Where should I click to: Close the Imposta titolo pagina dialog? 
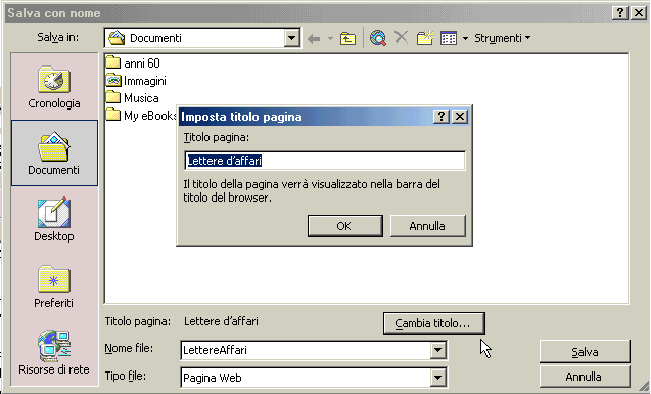(x=460, y=117)
